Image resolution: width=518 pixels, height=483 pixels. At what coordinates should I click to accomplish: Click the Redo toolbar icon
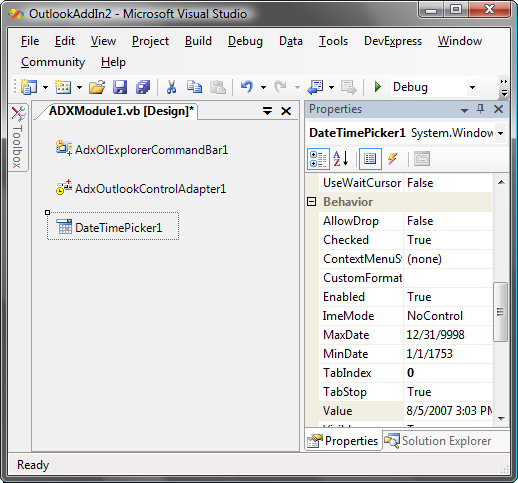(281, 87)
